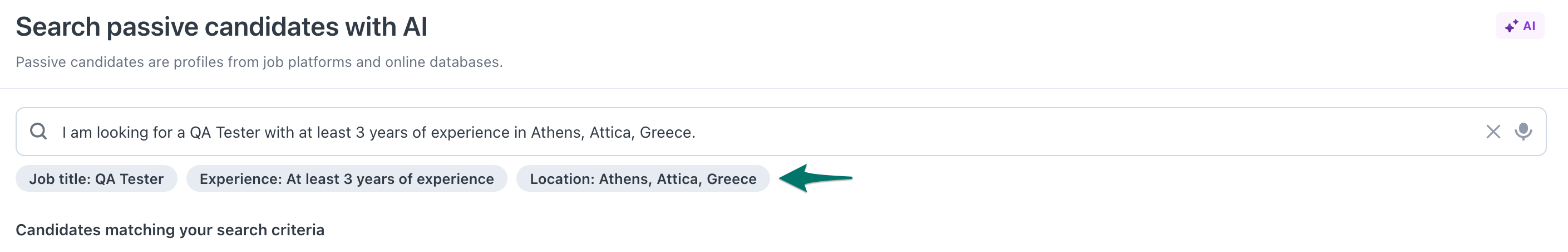Open the AI badge button
The image size is (1568, 252).
coord(1520,26)
